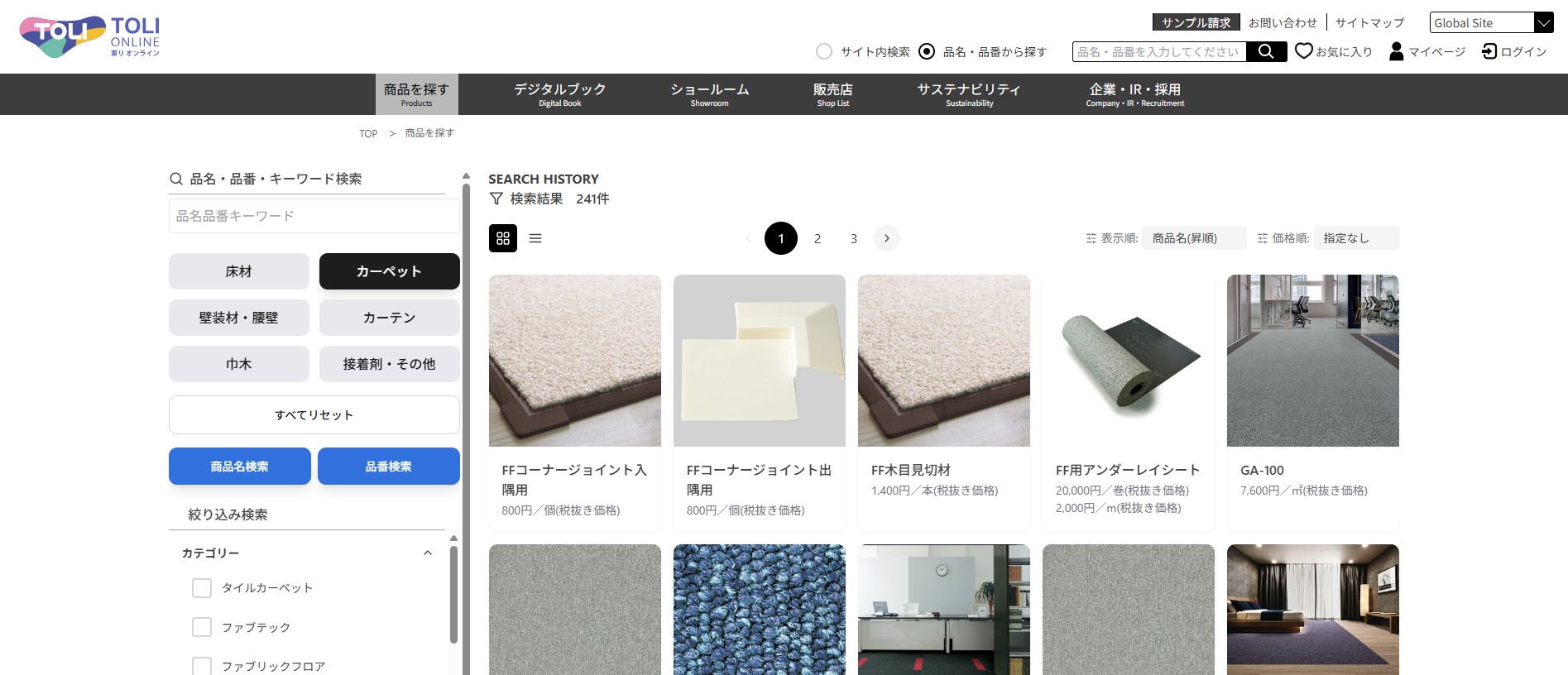Click the filter funnel icon beside 検索結果
This screenshot has height=675, width=1568.
pos(496,199)
